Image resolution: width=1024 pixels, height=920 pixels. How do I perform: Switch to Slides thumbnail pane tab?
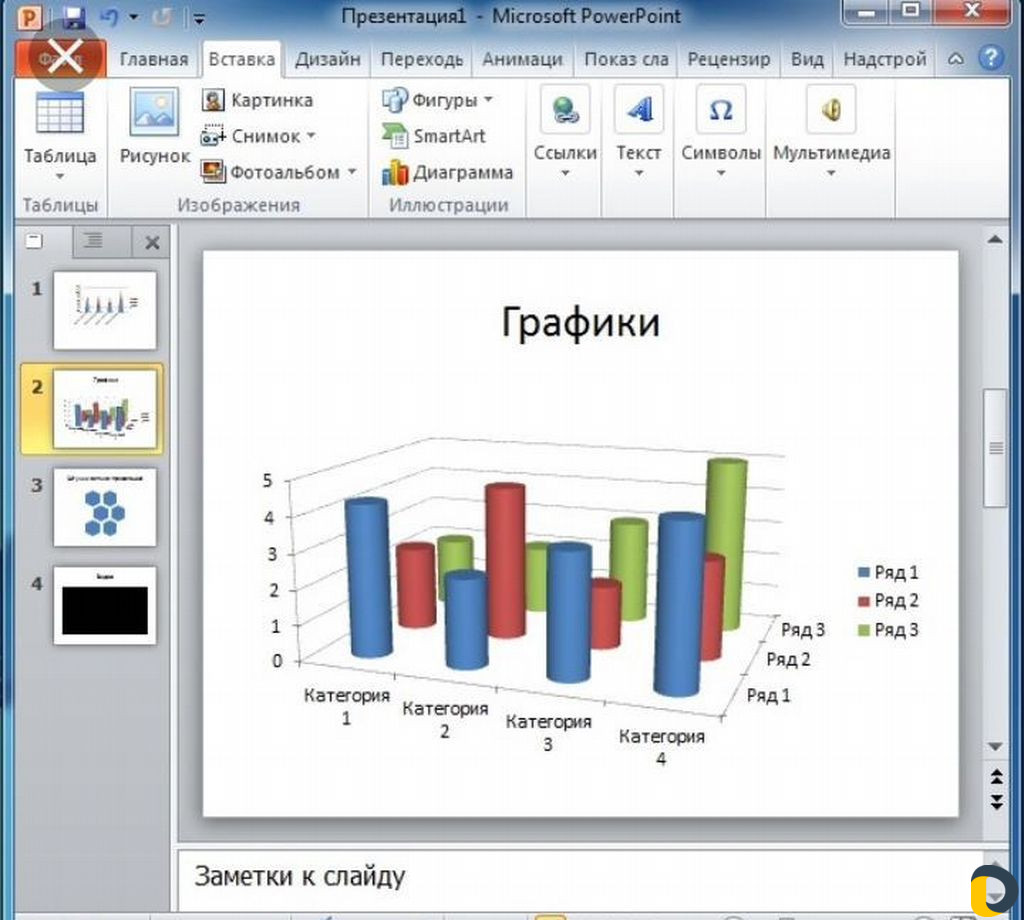(35, 242)
